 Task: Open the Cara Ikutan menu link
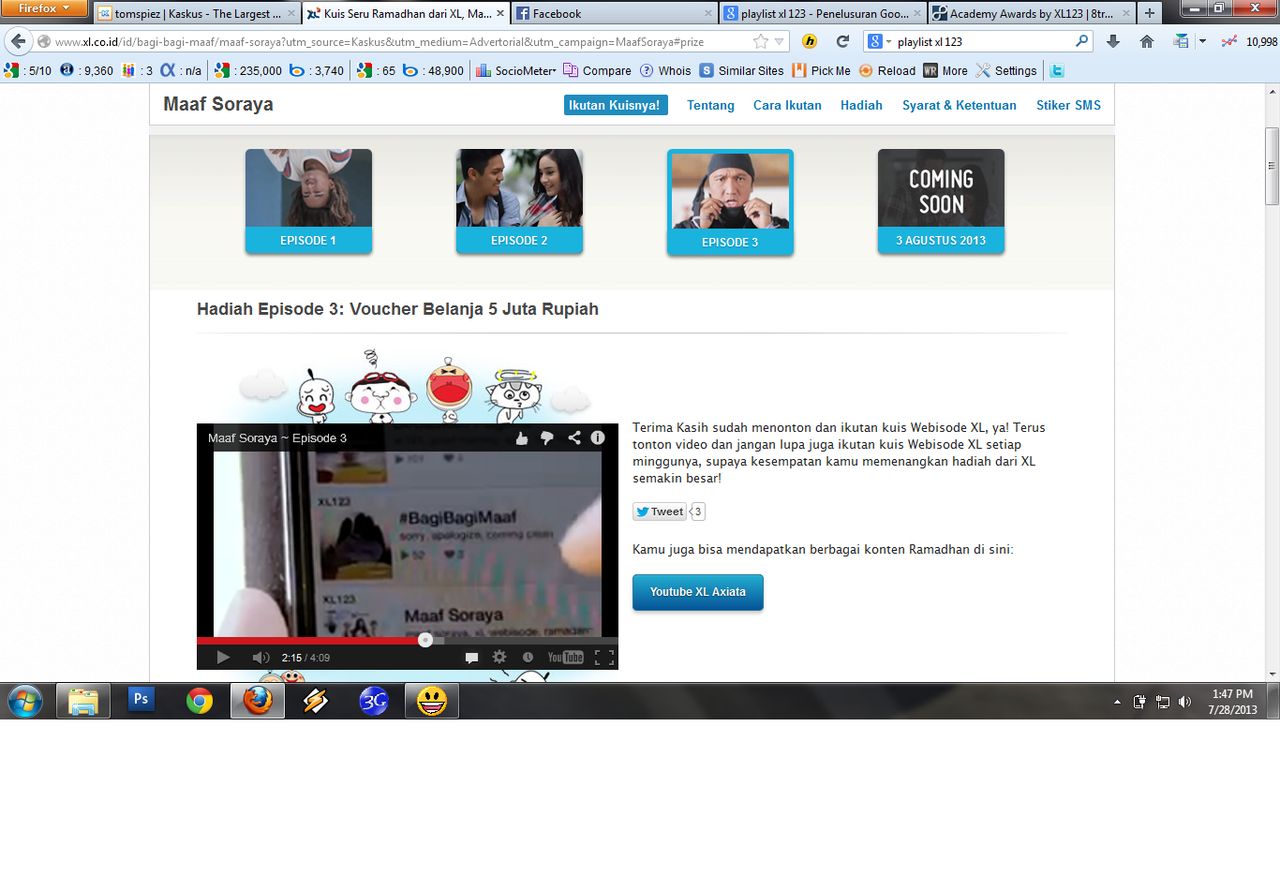pyautogui.click(x=787, y=105)
